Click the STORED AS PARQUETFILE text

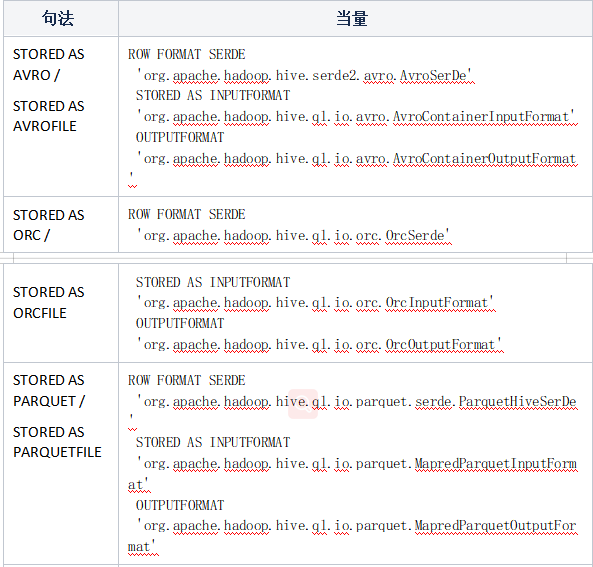[57, 442]
